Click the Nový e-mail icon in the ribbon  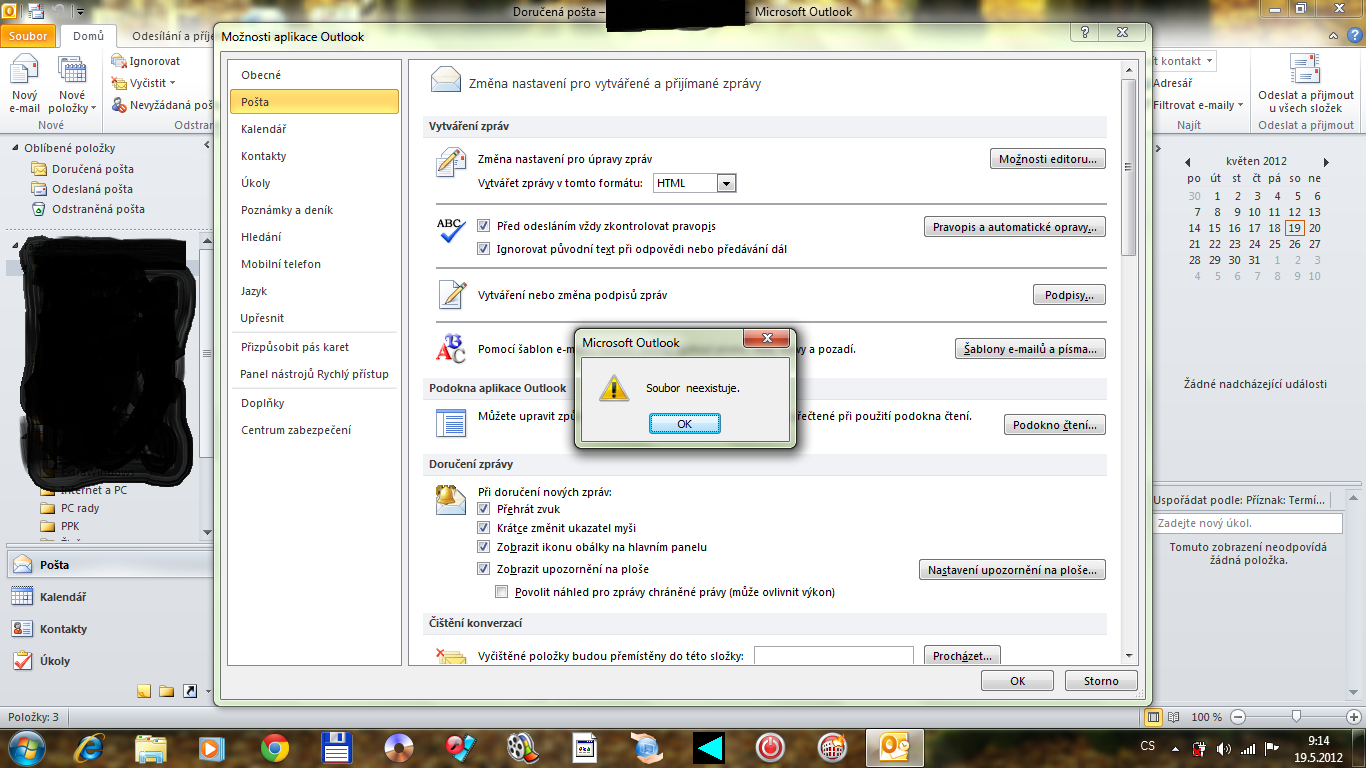point(24,72)
